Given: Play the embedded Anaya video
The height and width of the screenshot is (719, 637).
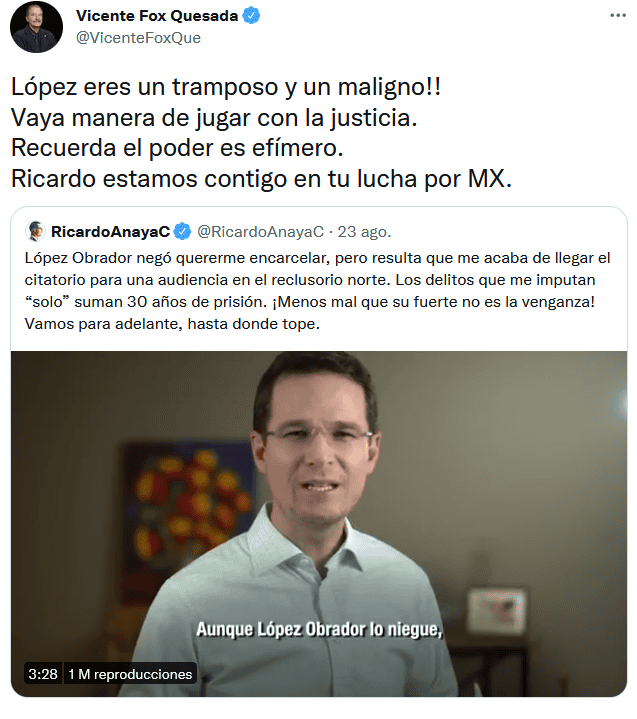Looking at the screenshot, I should [x=319, y=524].
